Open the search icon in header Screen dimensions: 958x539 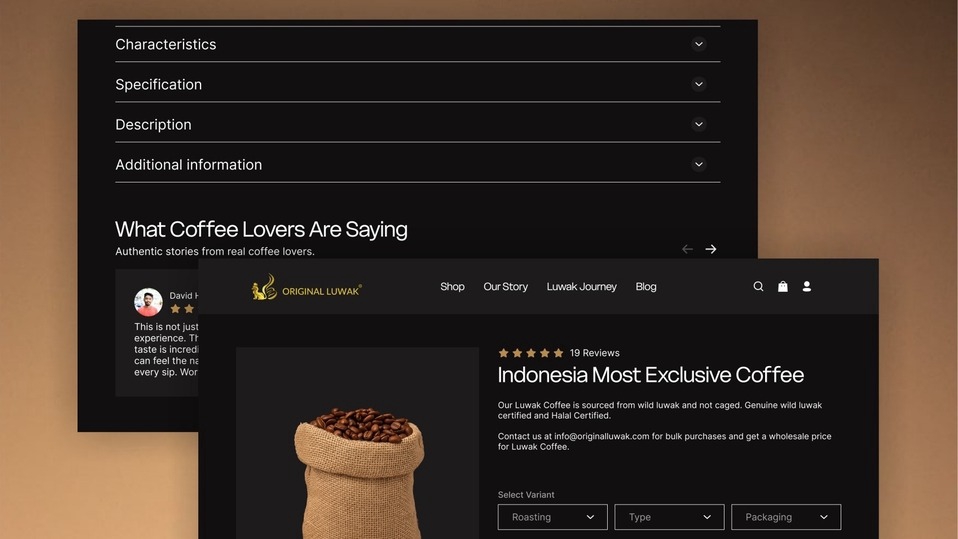(758, 286)
